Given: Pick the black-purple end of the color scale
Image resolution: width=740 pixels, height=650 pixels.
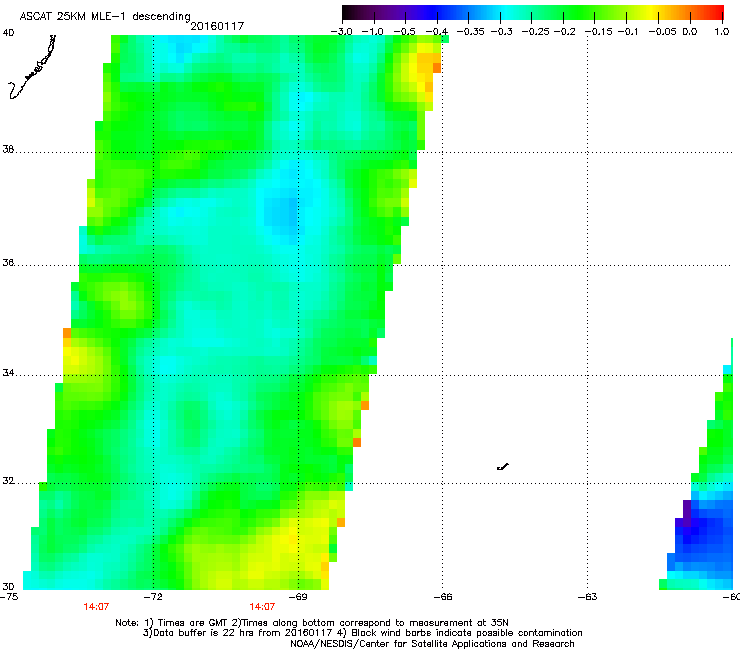Looking at the screenshot, I should click(350, 12).
